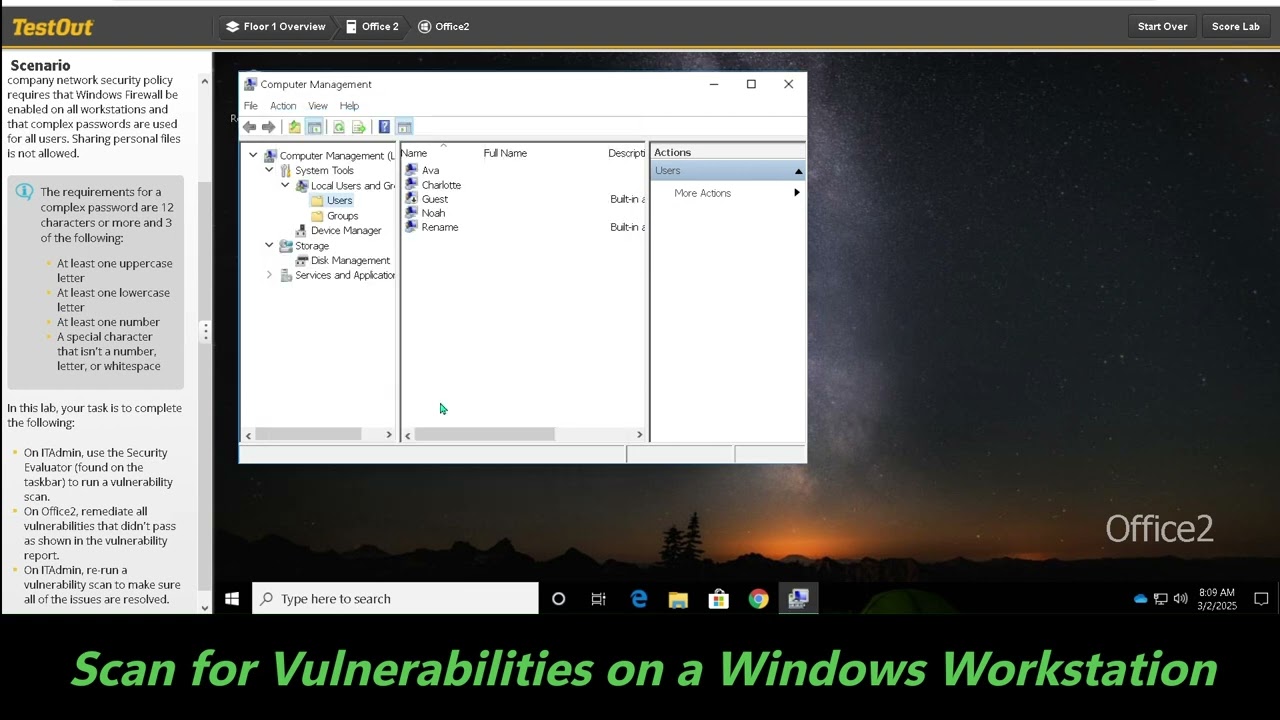Click the Refresh toolbar icon
Viewport: 1280px width, 720px height.
click(x=339, y=127)
